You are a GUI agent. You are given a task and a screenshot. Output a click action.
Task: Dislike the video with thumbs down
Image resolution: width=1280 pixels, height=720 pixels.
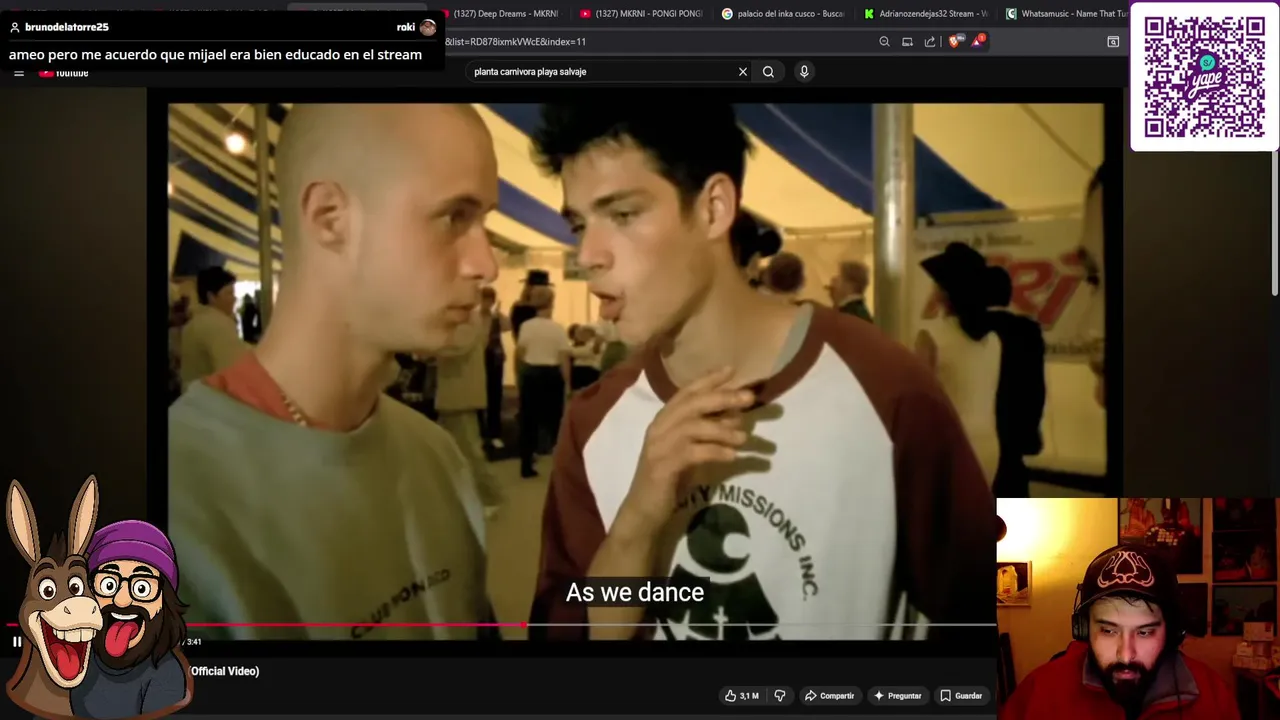pos(780,696)
